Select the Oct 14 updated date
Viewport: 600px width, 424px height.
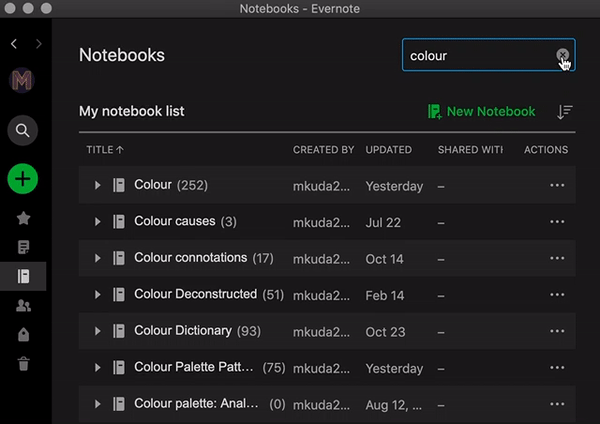tap(384, 259)
